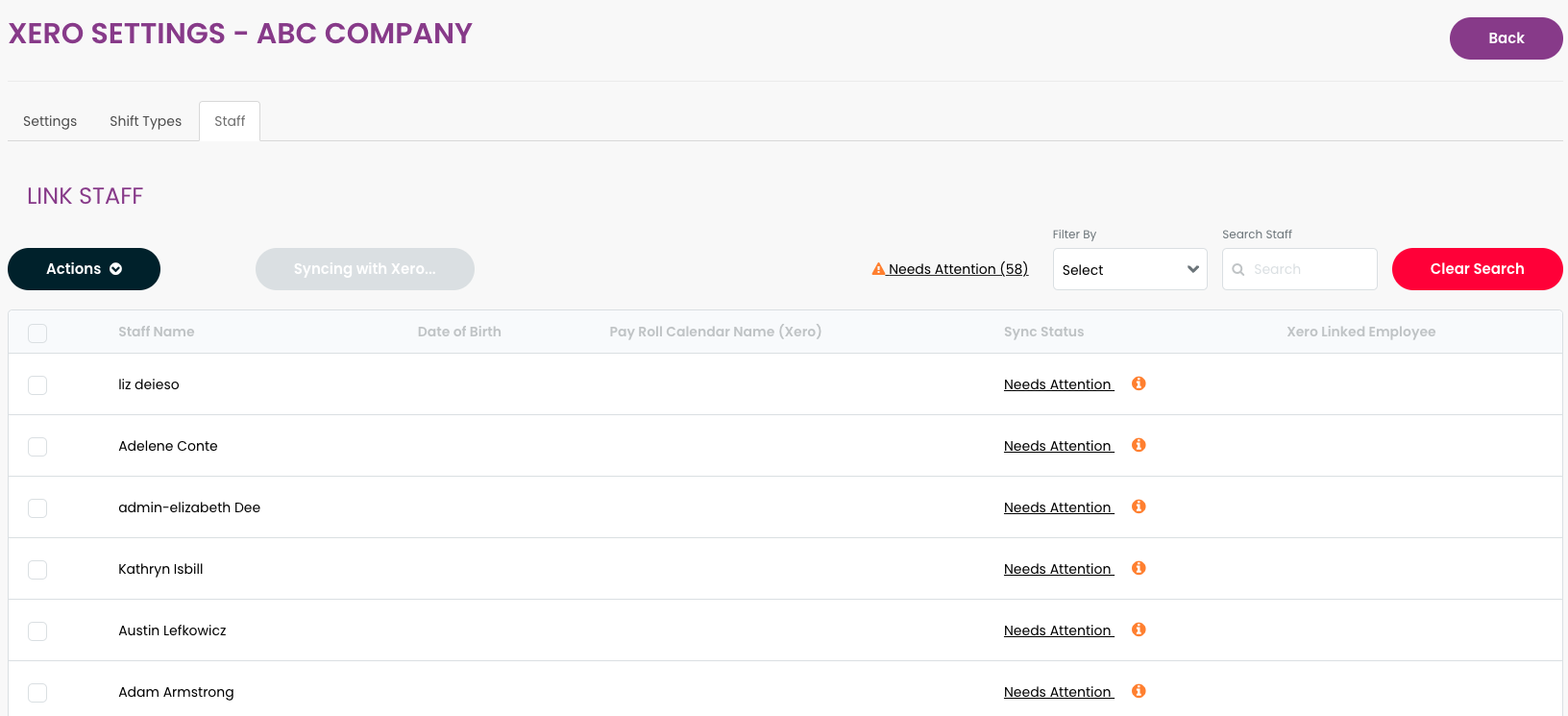The width and height of the screenshot is (1568, 716).
Task: Open the Filter By select dropdown
Action: click(1130, 269)
